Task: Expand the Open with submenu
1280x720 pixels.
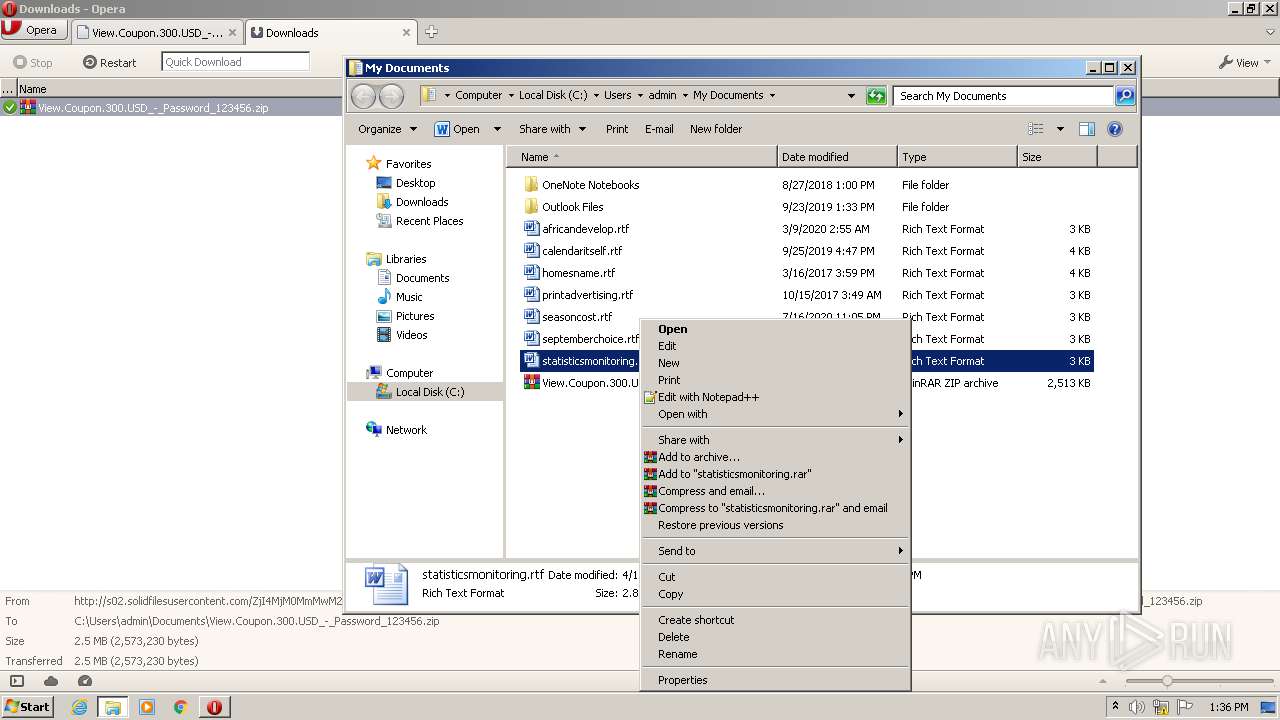Action: pyautogui.click(x=775, y=414)
